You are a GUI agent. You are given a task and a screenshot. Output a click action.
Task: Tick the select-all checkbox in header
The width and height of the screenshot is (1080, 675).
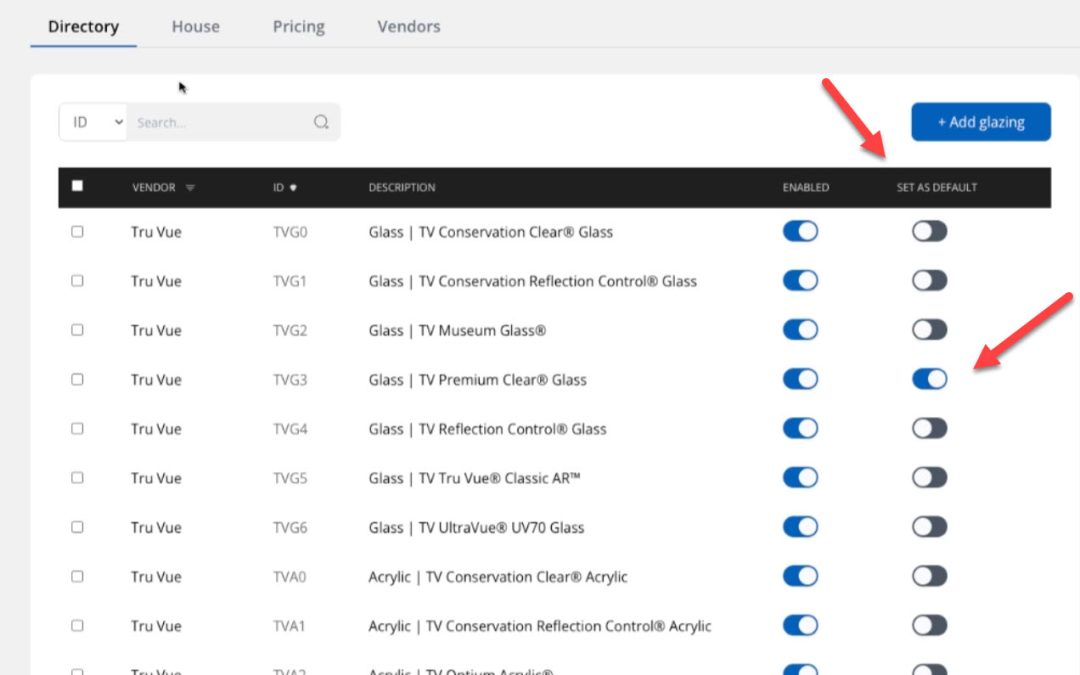tap(77, 186)
